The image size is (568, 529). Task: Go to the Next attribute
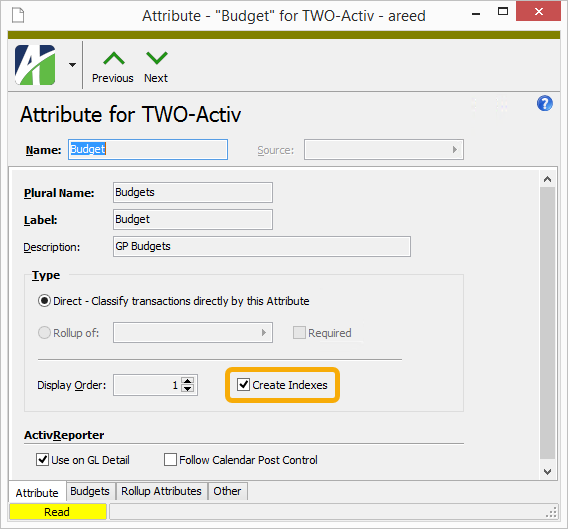pyautogui.click(x=156, y=67)
